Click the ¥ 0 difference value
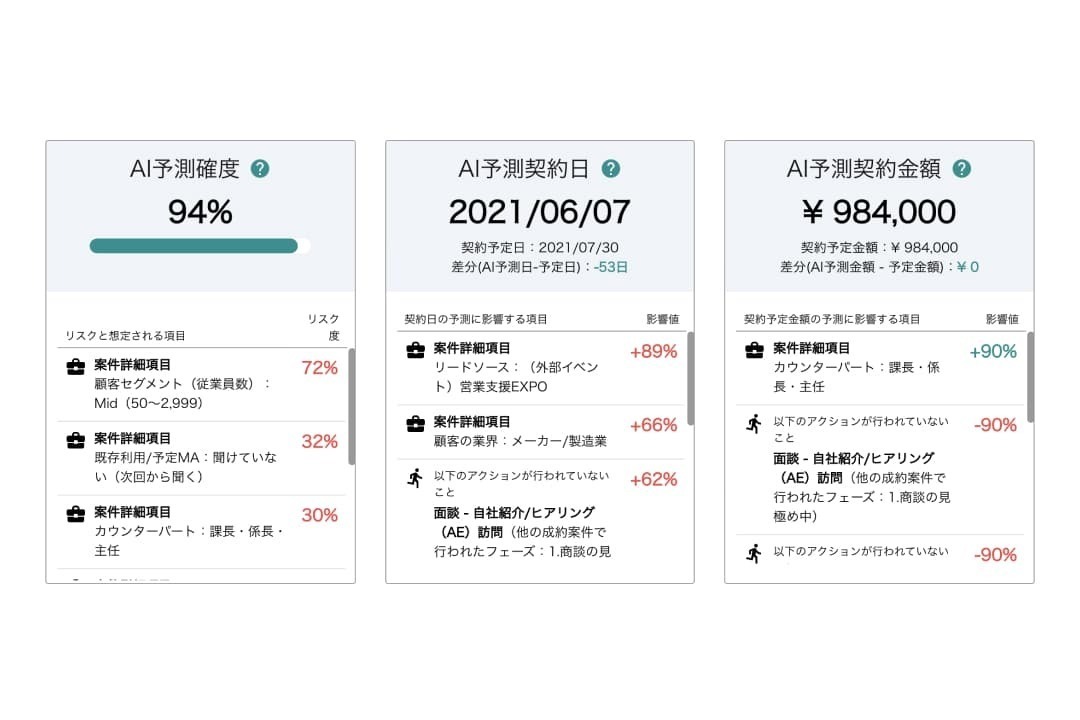Image resolution: width=1080 pixels, height=720 pixels. coord(967,267)
